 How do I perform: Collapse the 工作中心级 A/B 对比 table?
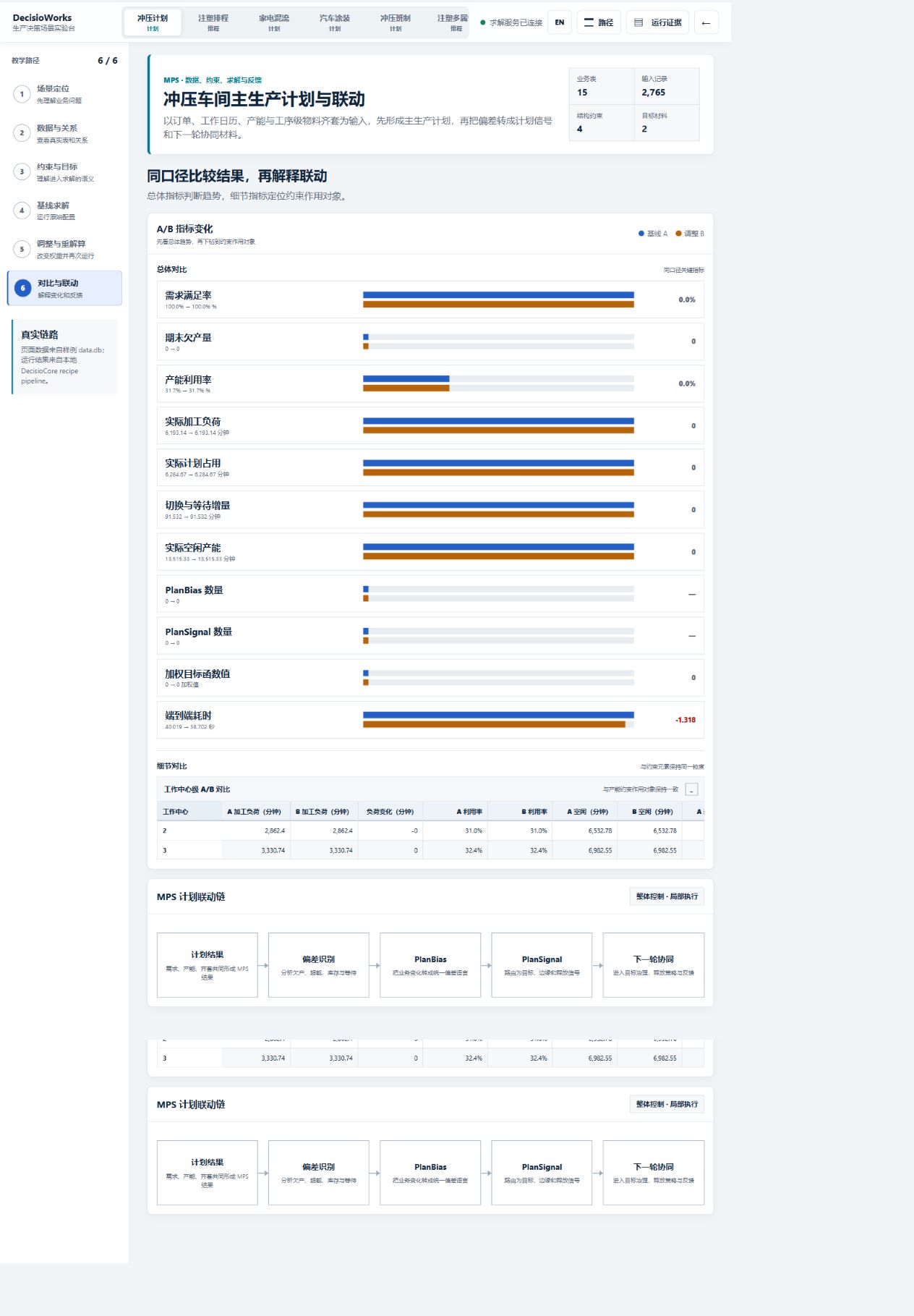pos(691,789)
